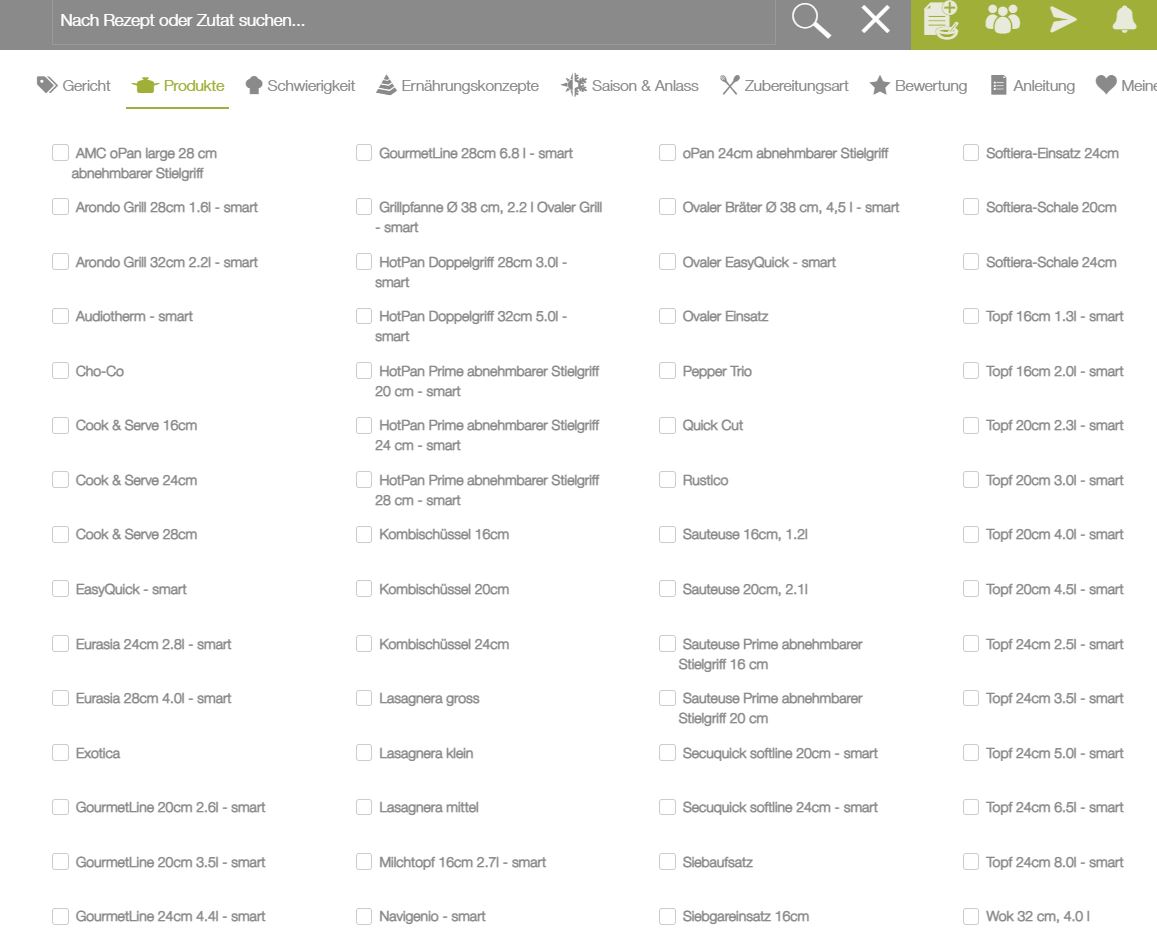Click the 'Topf 24cm 5.0l - smart' label
1157x929 pixels.
[x=1055, y=753]
